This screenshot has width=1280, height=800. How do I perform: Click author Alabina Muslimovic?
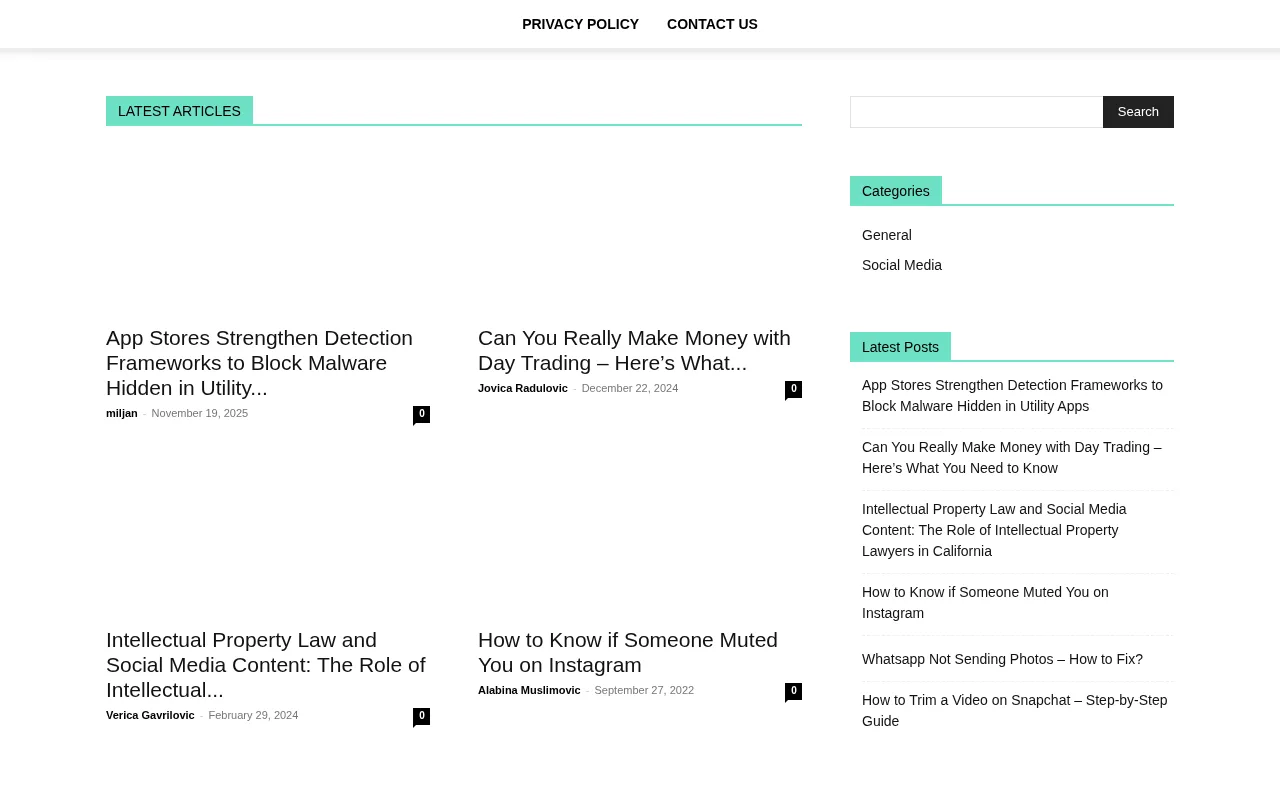click(x=529, y=690)
